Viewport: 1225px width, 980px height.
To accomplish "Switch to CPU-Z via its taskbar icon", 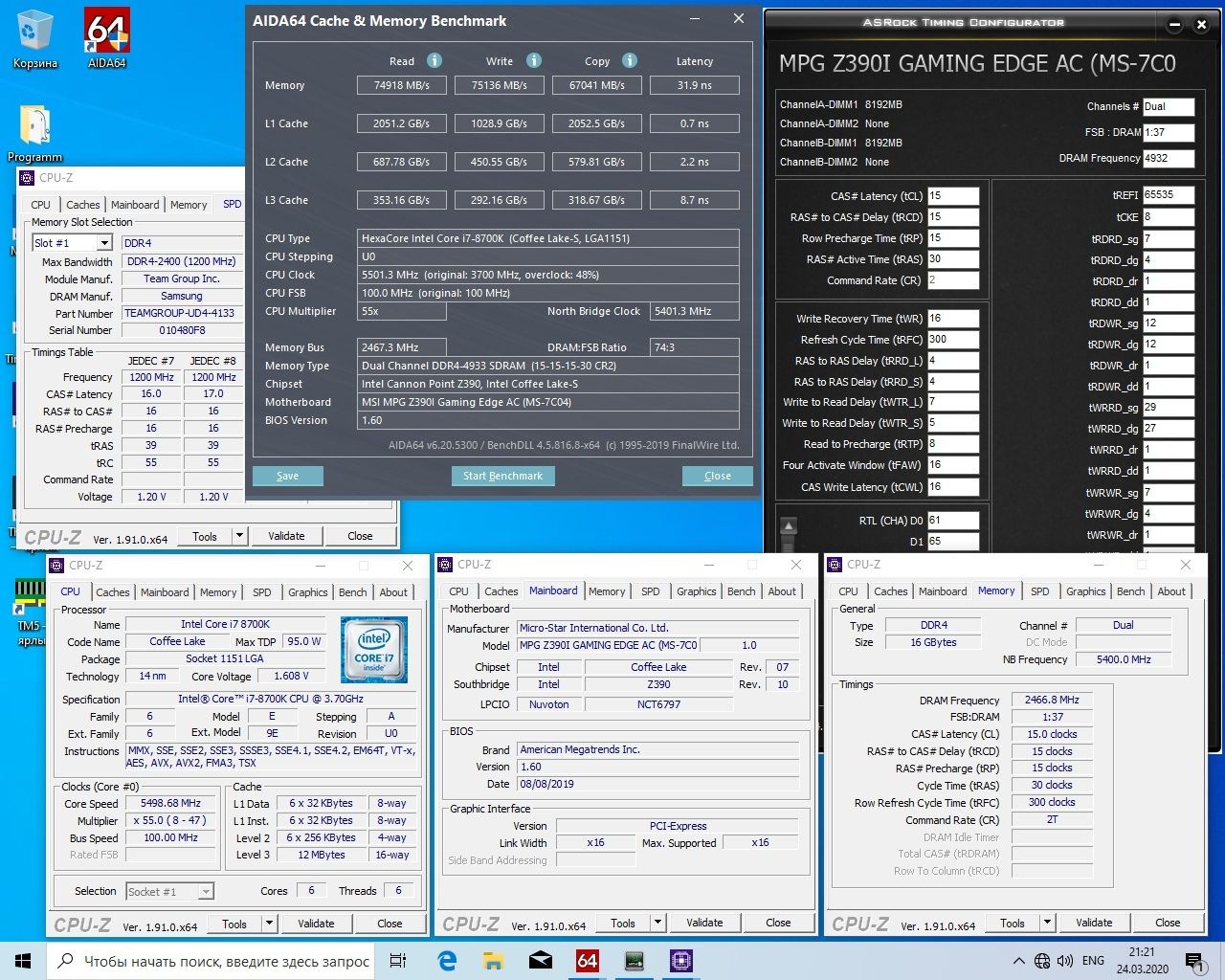I will click(680, 961).
